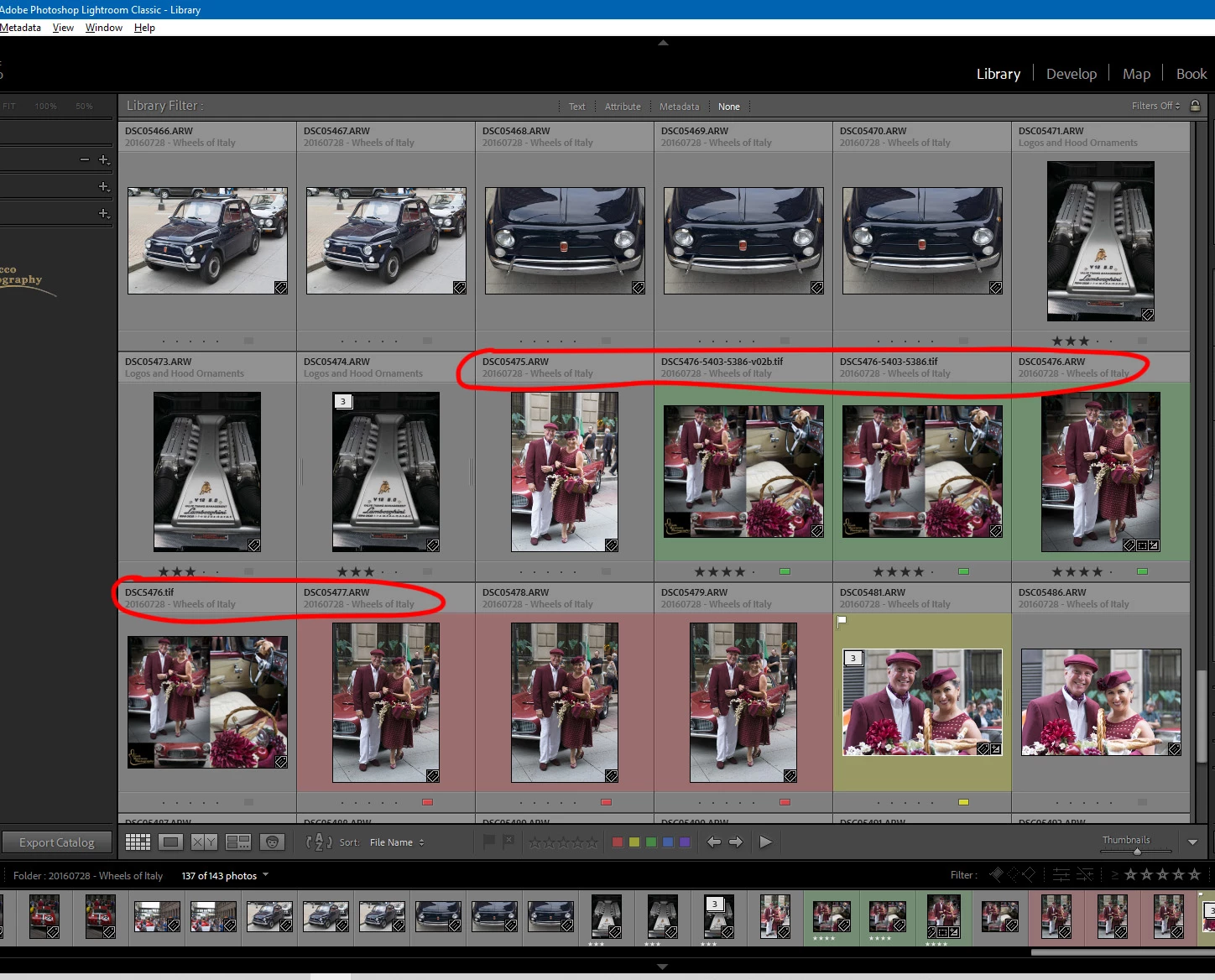Screen dimensions: 1215x980
Task: Click the Export Catalog button
Action: 56,842
